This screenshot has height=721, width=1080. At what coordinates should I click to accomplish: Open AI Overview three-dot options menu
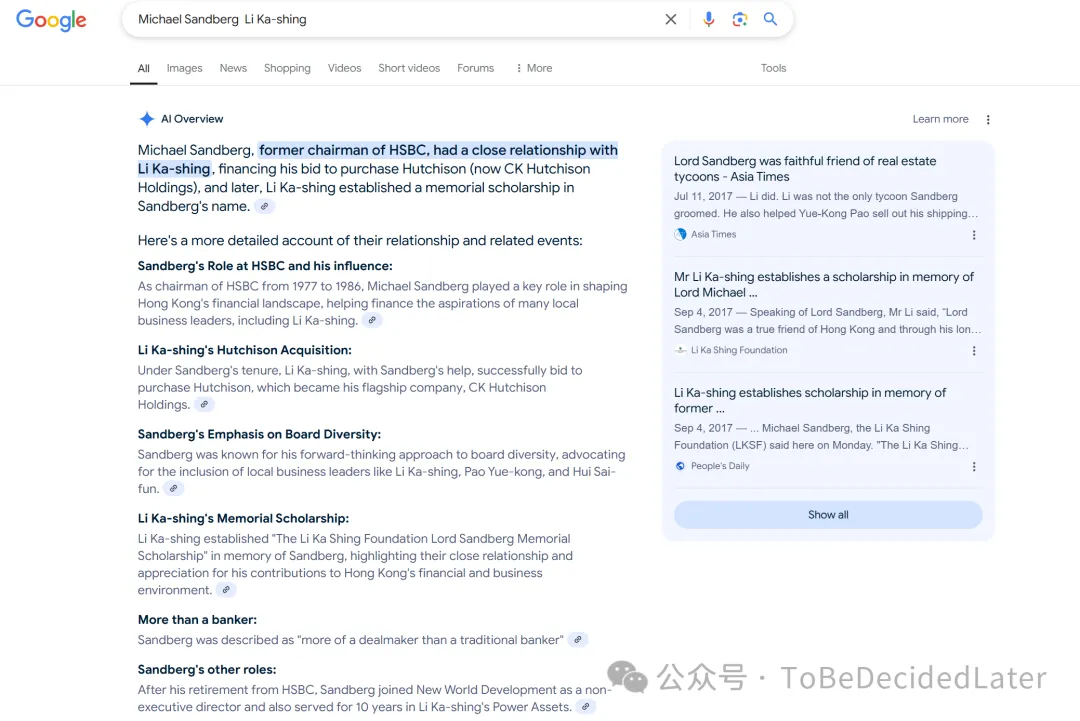[x=988, y=119]
